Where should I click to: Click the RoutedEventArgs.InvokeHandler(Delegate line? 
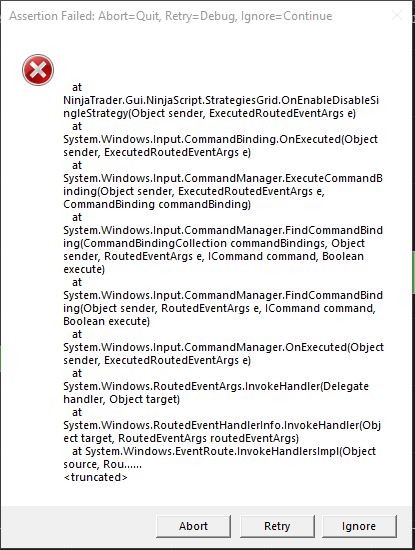(216, 386)
